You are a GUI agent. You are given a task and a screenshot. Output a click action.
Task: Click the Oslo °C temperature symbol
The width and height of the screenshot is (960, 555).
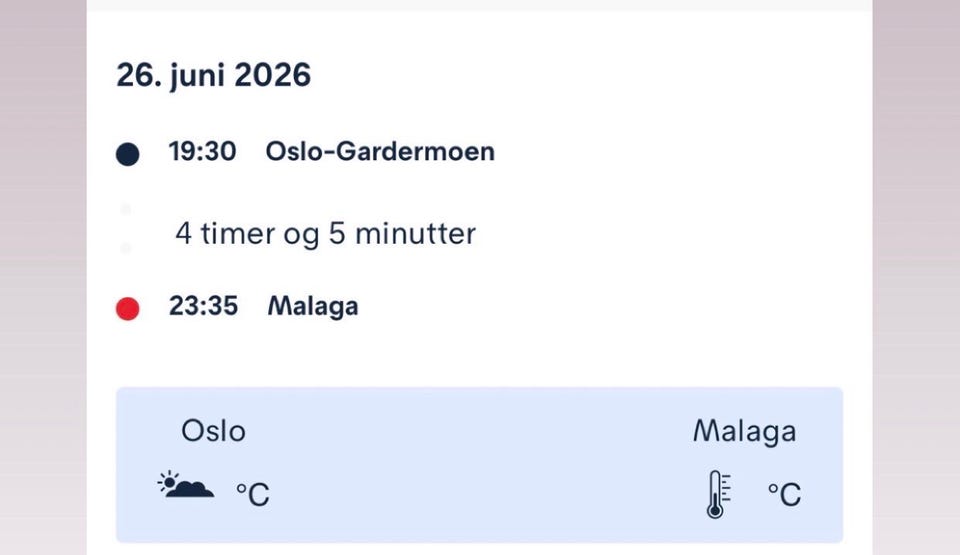[x=252, y=493]
